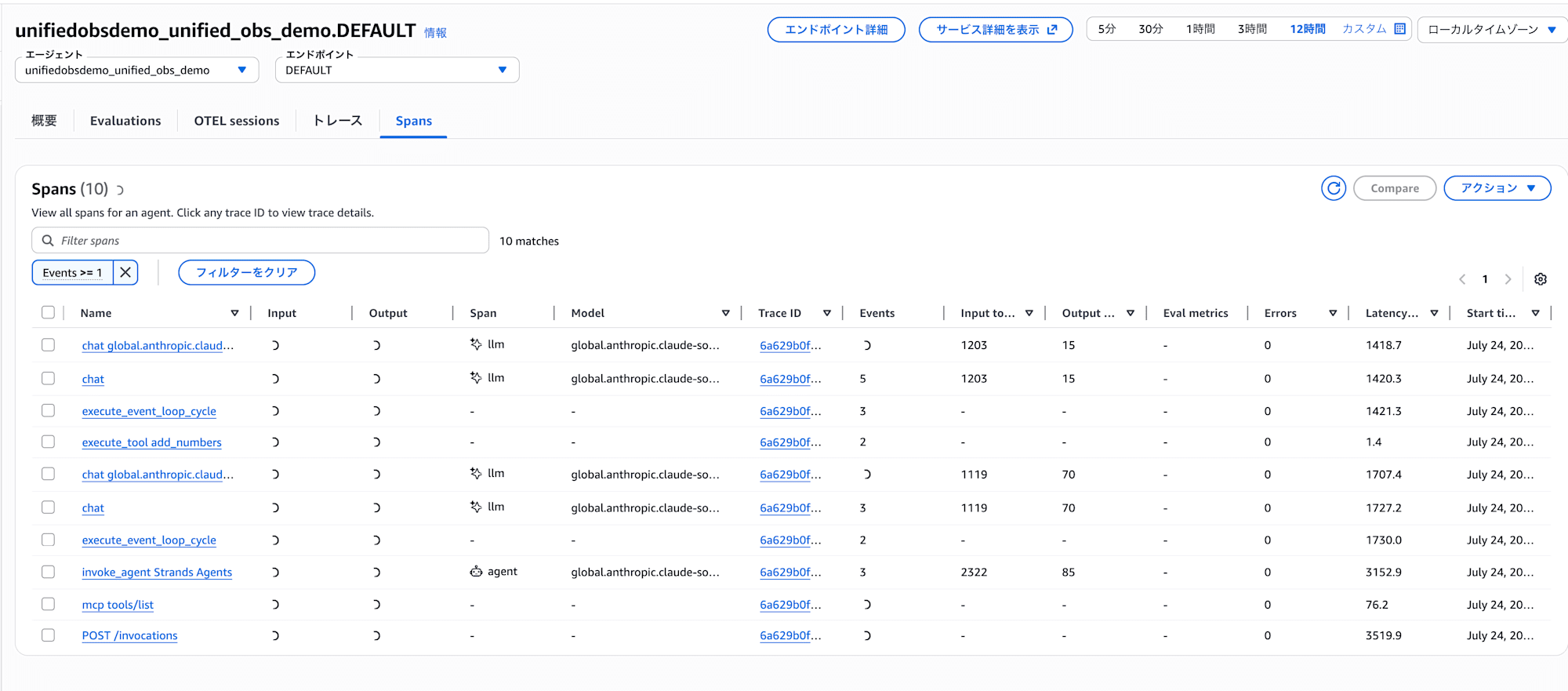Click the Filter spans input field
1568x691 pixels.
(260, 240)
